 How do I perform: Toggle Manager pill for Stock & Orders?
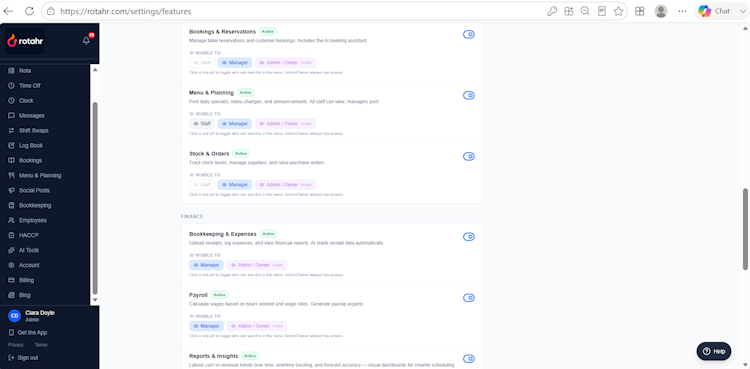[x=235, y=185]
